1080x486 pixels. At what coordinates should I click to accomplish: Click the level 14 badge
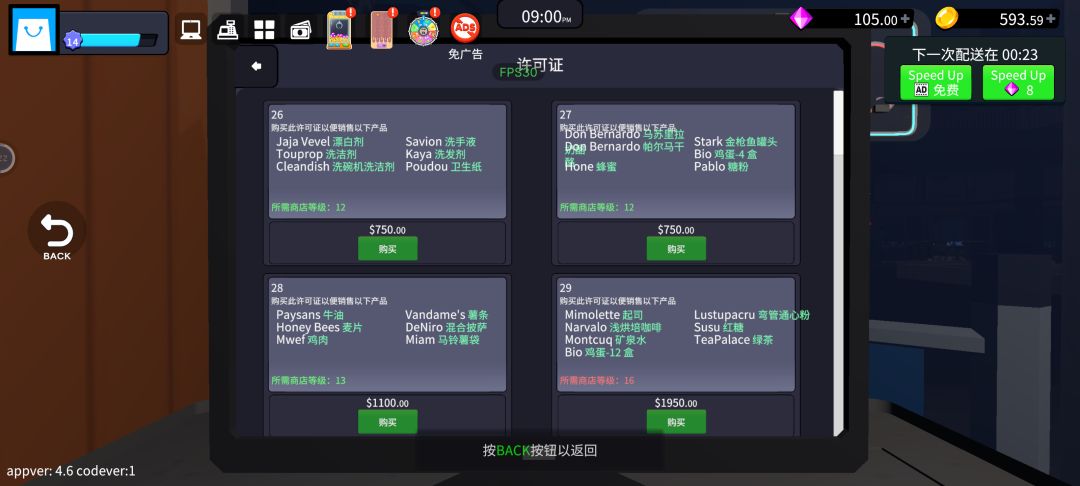pos(72,41)
